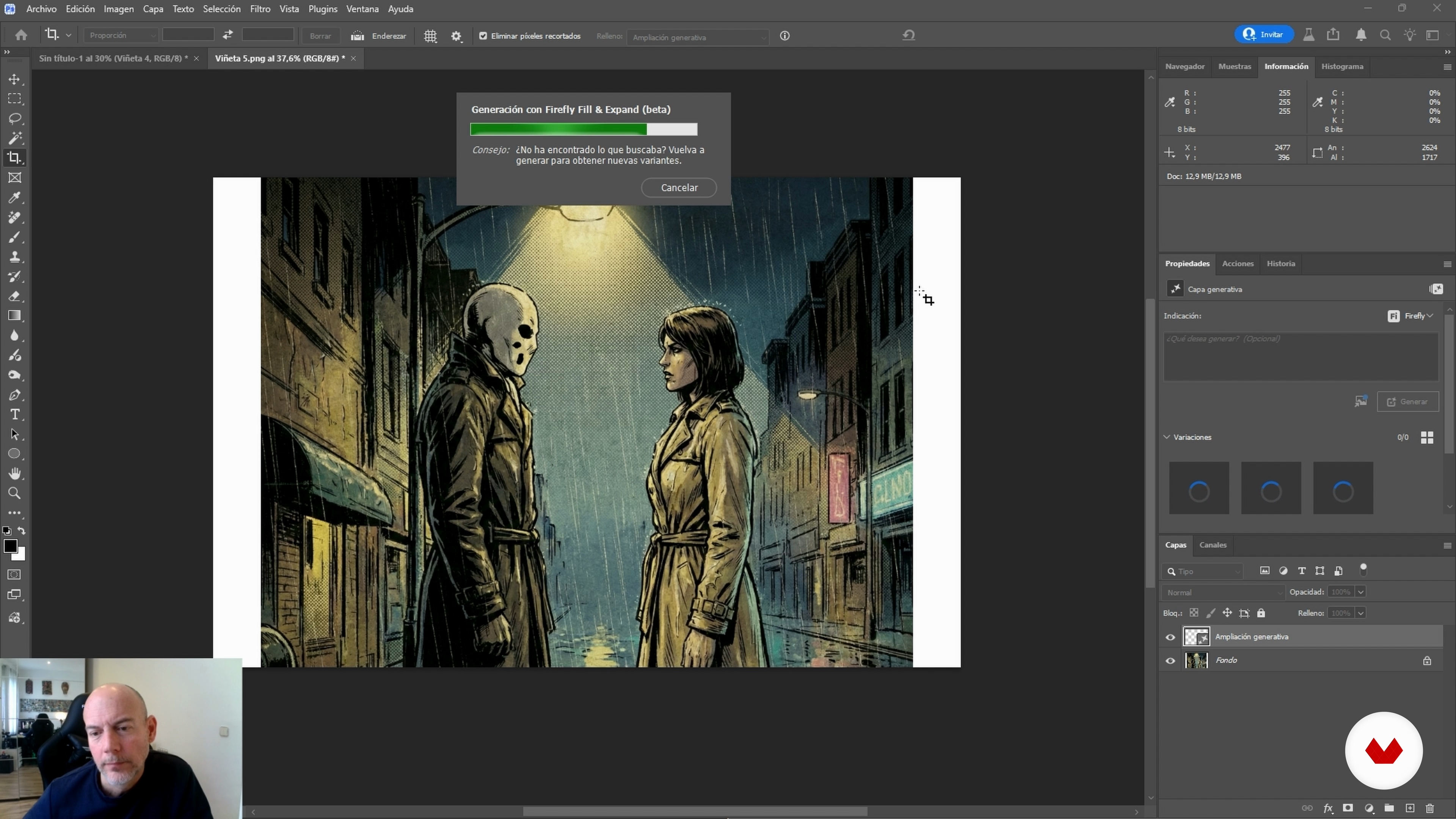Click the foreground color swatch
This screenshot has width=1456, height=819.
(10, 546)
